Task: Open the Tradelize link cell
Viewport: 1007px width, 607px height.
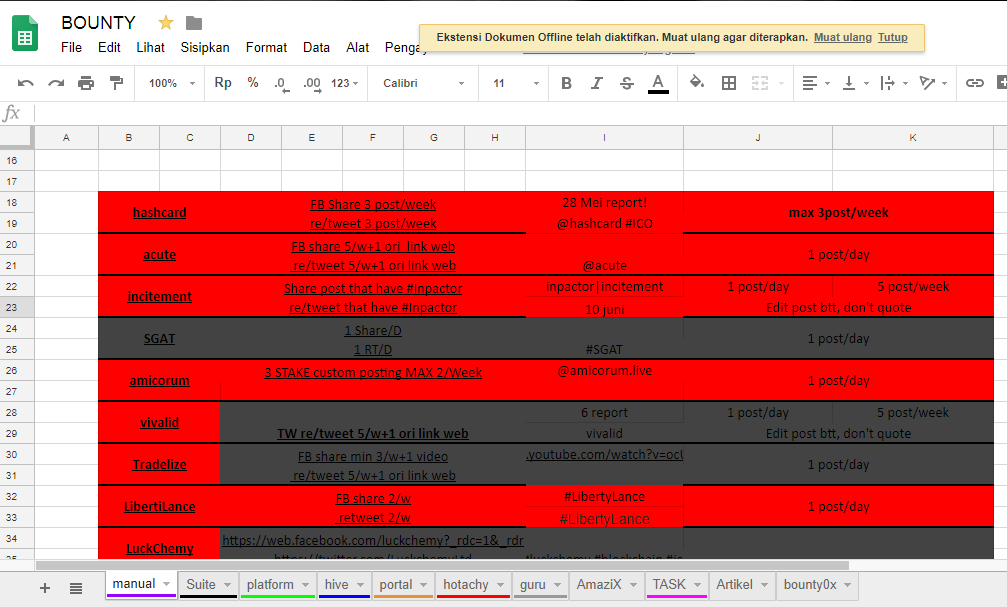Action: coord(159,464)
